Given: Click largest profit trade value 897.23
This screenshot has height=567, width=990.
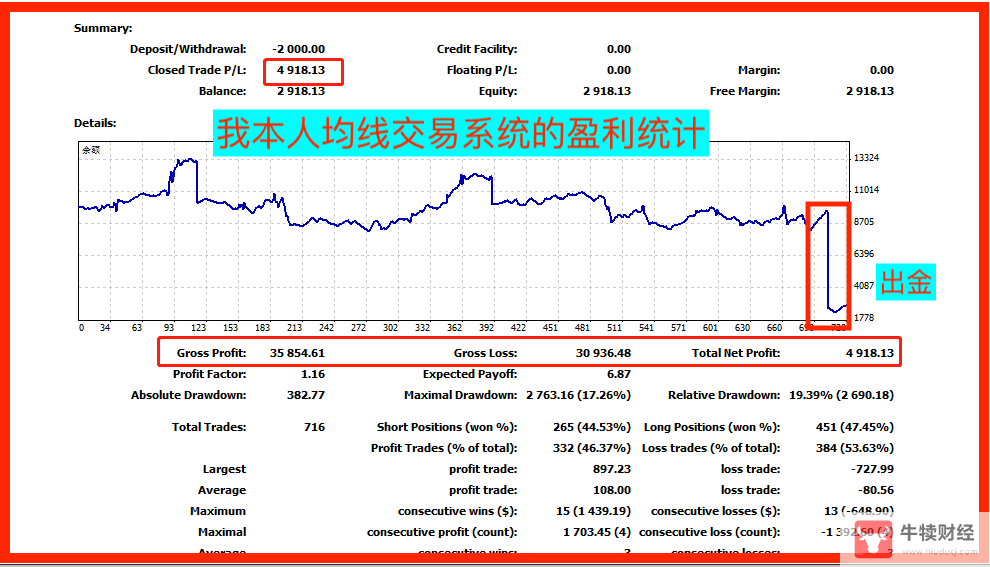Looking at the screenshot, I should click(612, 469).
